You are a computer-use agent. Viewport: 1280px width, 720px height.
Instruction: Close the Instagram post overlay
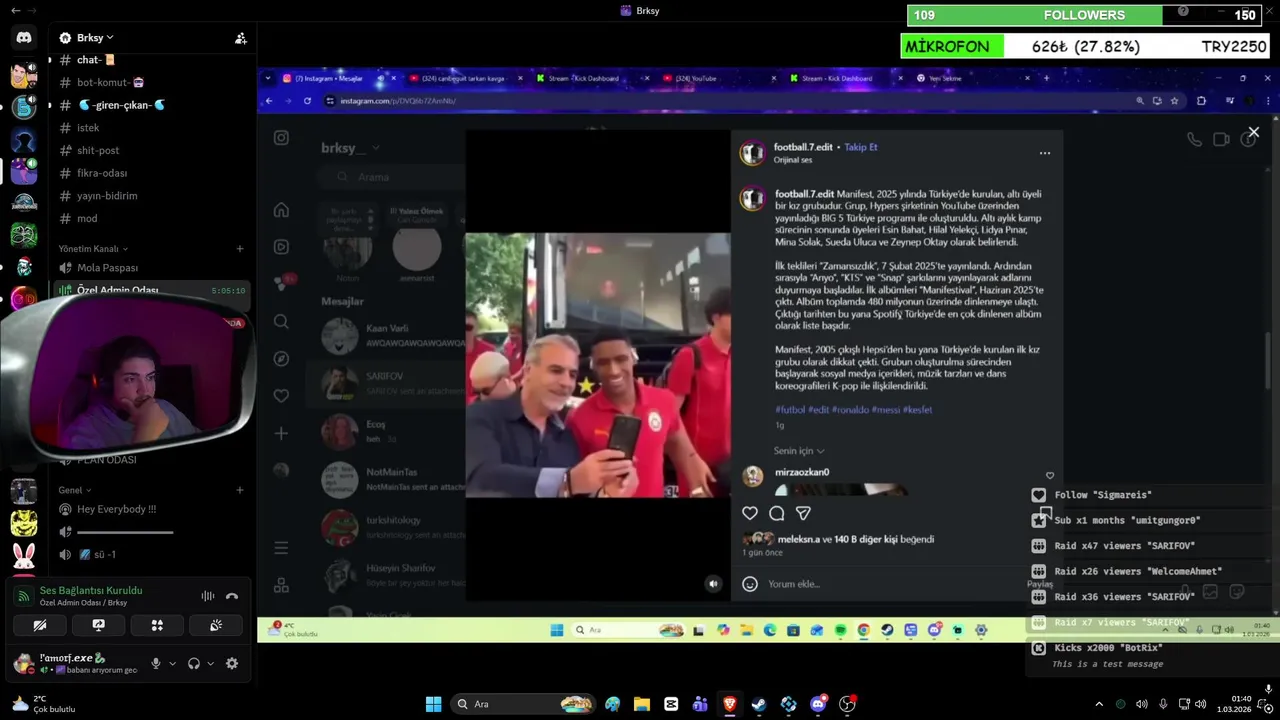click(x=1253, y=132)
